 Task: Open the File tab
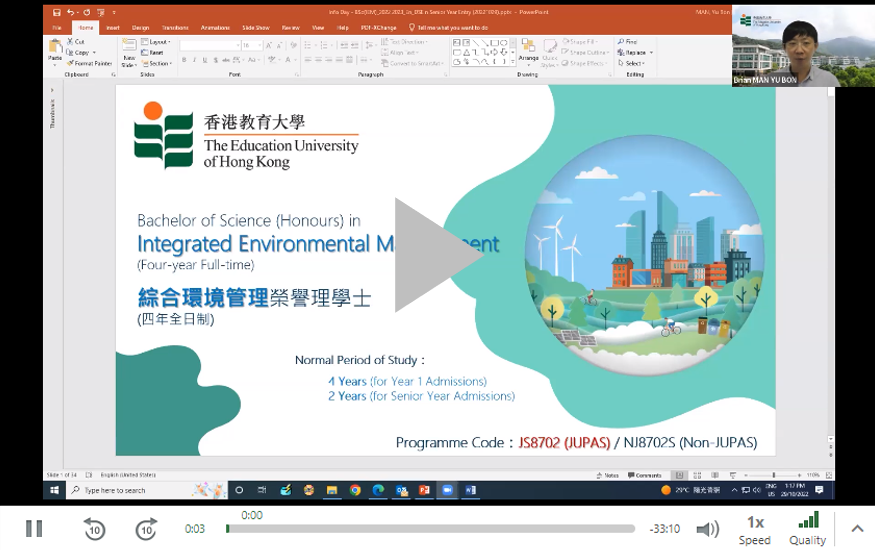click(x=57, y=27)
